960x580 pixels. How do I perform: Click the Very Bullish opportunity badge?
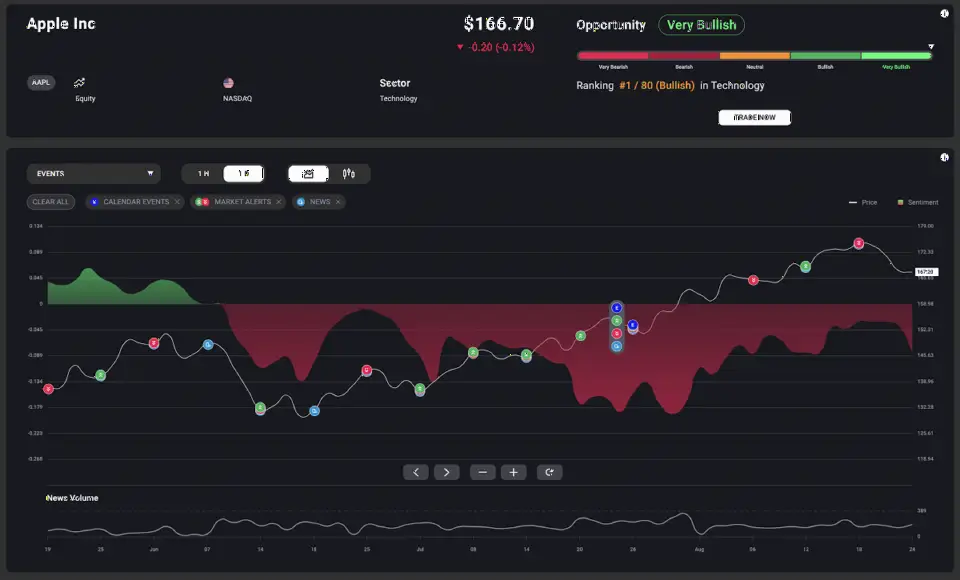701,24
